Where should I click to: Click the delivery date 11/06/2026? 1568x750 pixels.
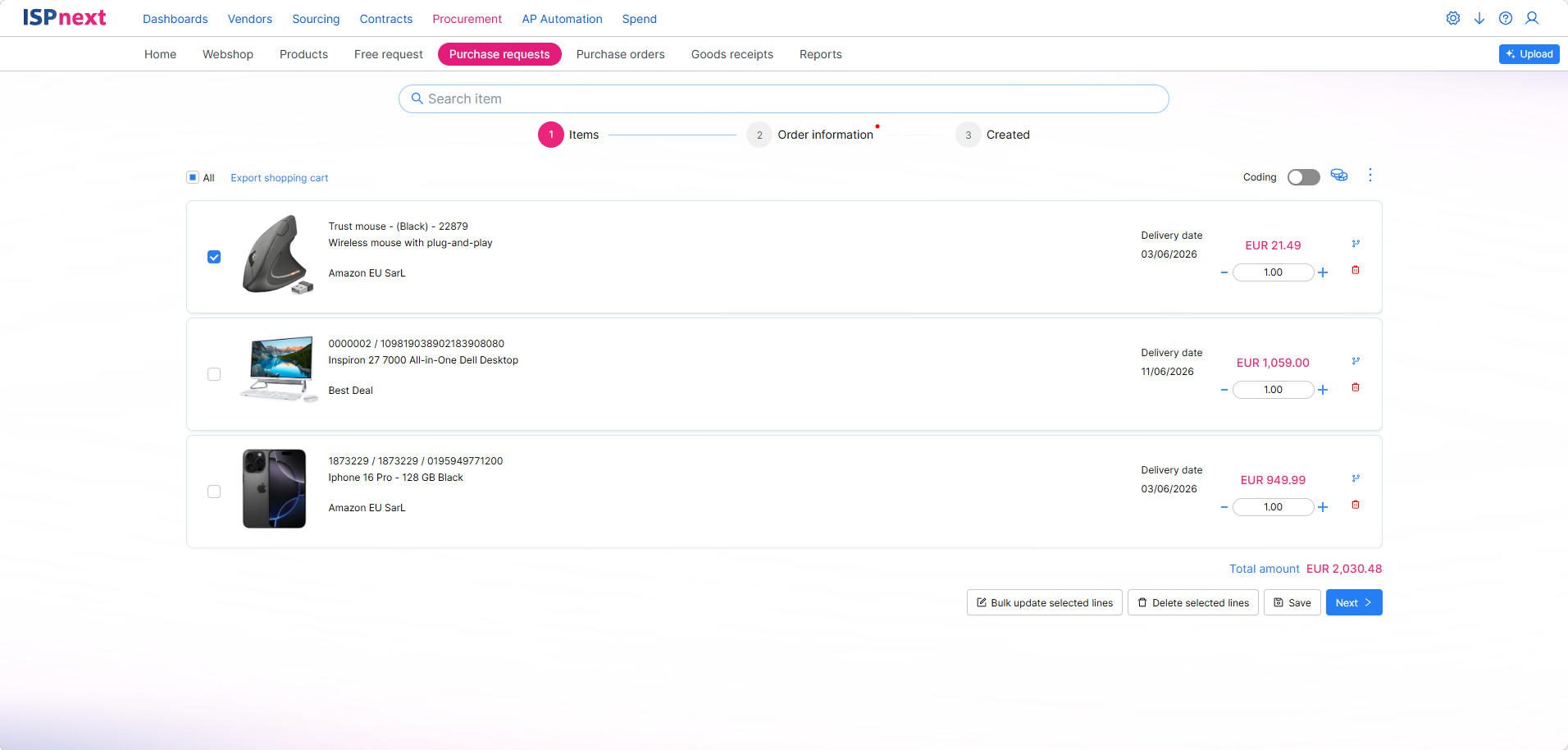tap(1168, 372)
